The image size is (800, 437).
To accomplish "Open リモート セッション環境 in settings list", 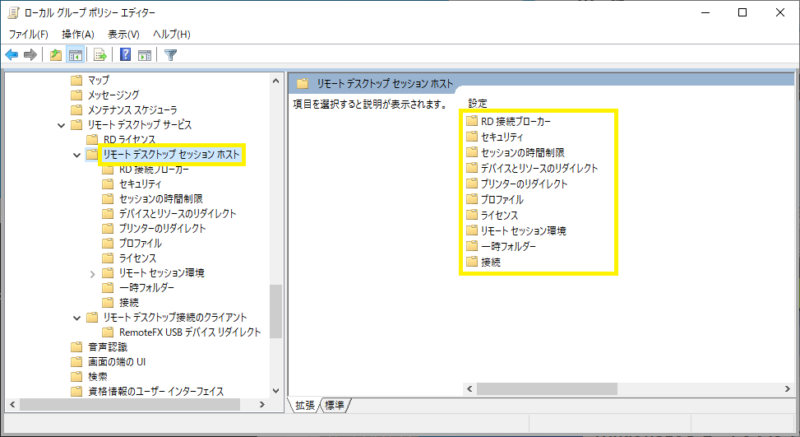I will click(523, 230).
